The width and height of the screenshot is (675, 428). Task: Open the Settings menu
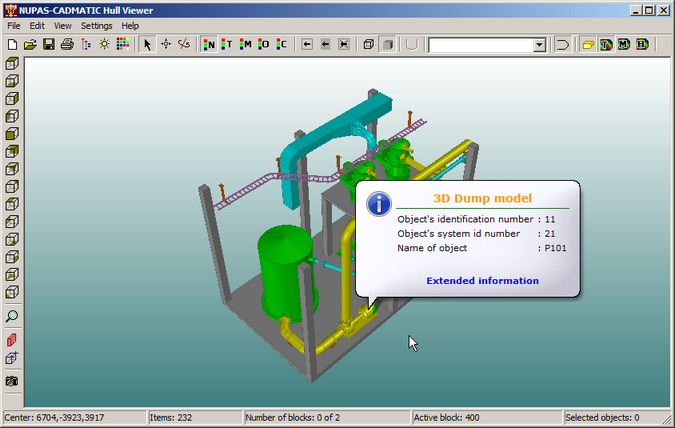(x=96, y=26)
